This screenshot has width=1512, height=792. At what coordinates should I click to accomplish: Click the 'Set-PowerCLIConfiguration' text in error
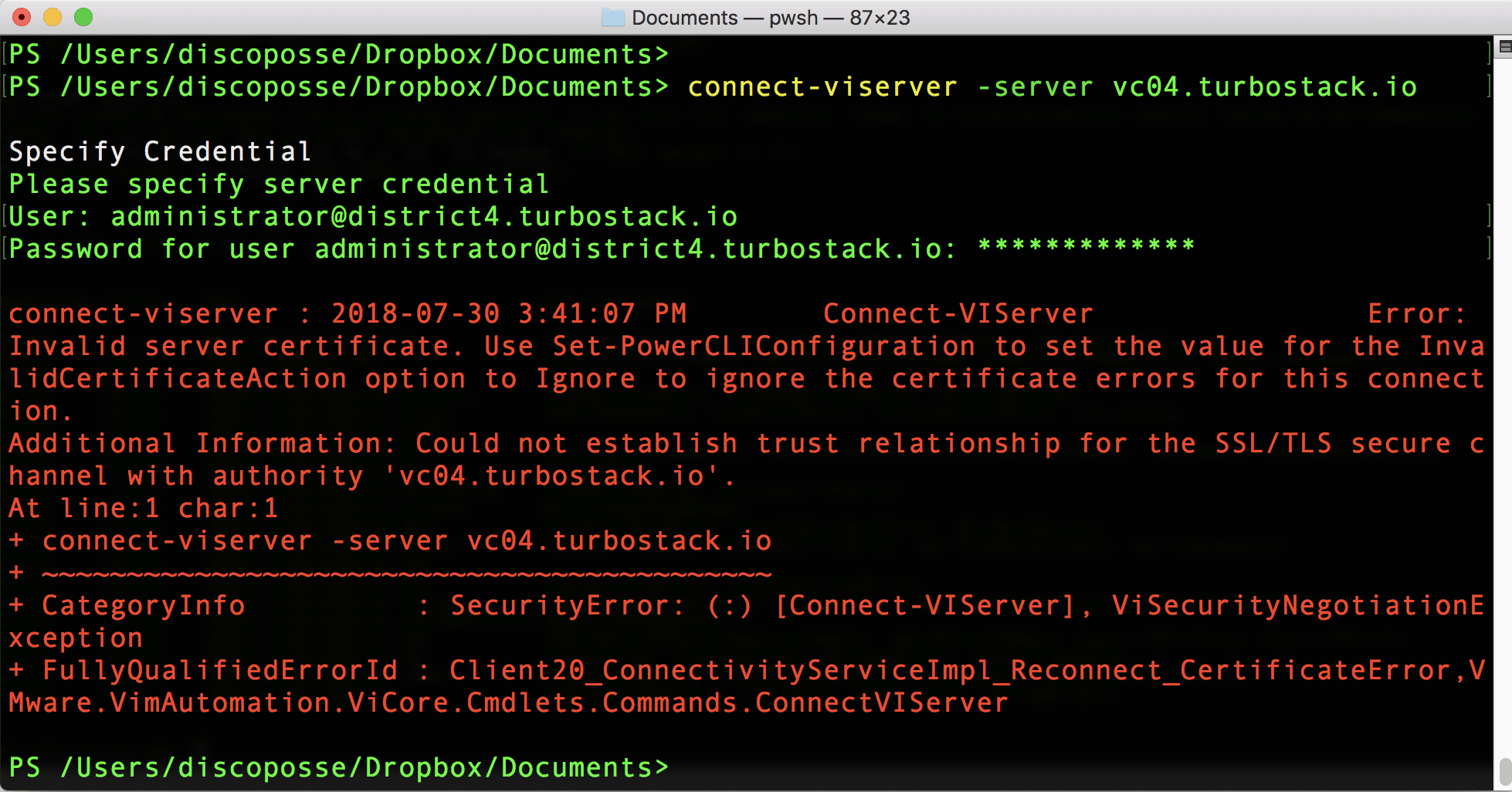763,346
